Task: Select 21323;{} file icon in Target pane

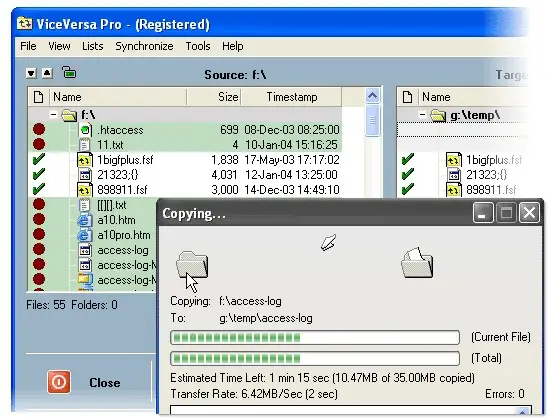Action: click(454, 175)
